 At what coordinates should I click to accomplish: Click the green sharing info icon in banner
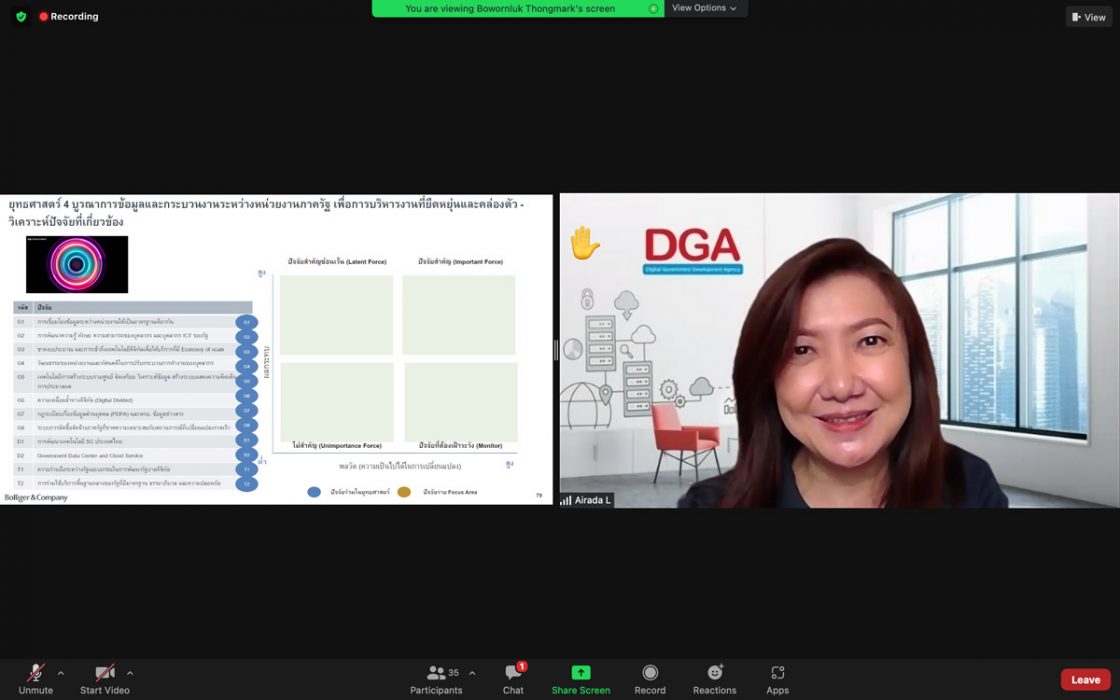click(653, 9)
